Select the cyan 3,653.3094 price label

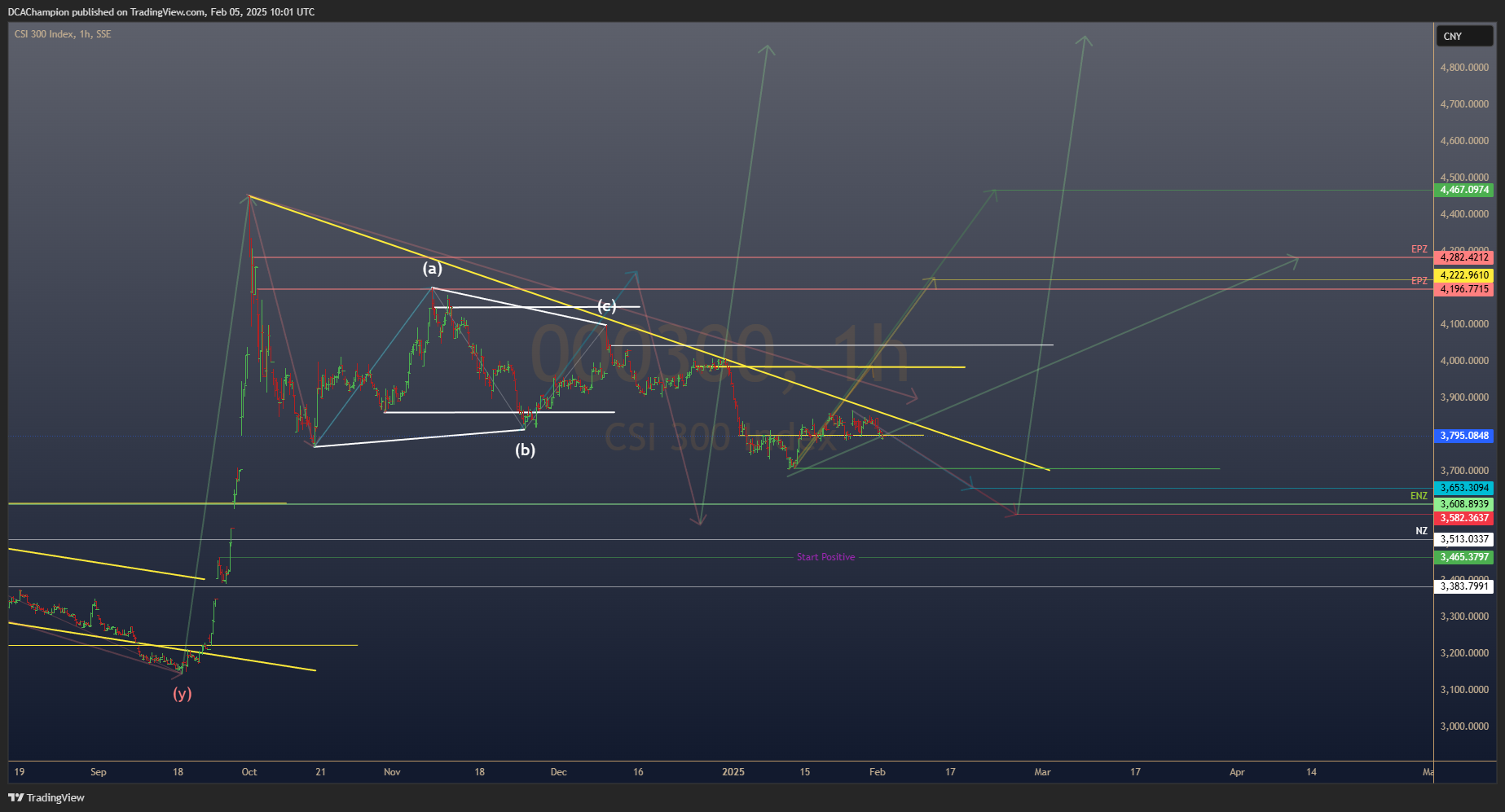[1464, 488]
